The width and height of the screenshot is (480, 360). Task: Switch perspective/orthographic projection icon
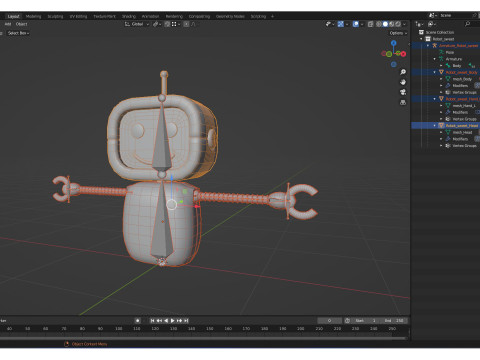click(x=403, y=102)
